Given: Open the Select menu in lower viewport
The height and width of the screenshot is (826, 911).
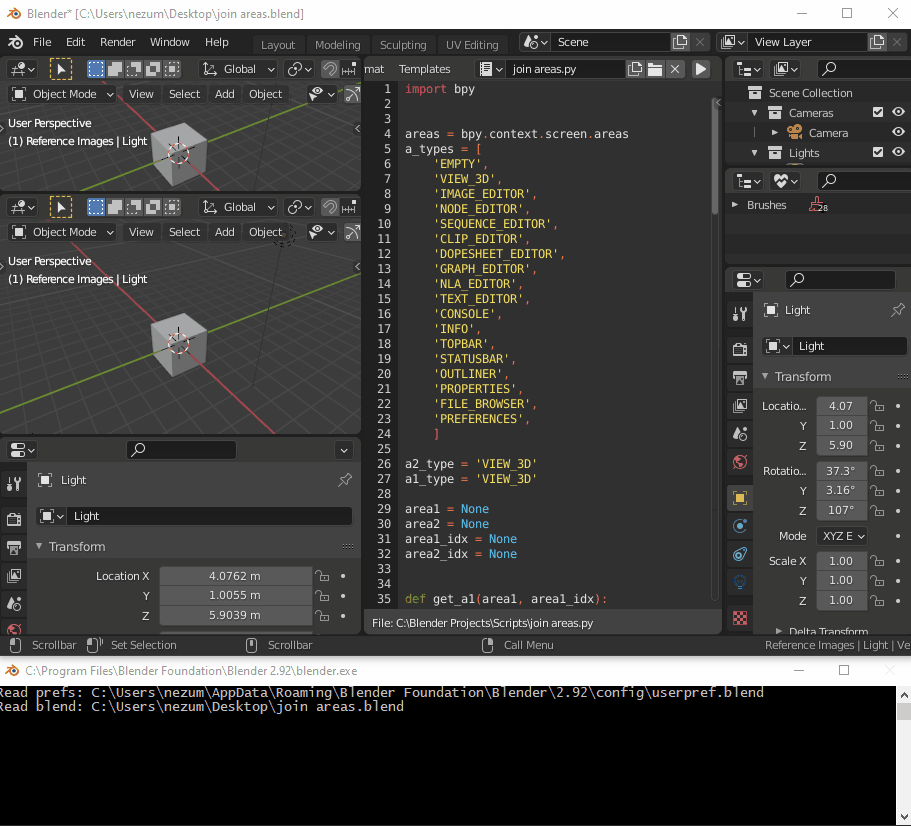Looking at the screenshot, I should [x=184, y=232].
